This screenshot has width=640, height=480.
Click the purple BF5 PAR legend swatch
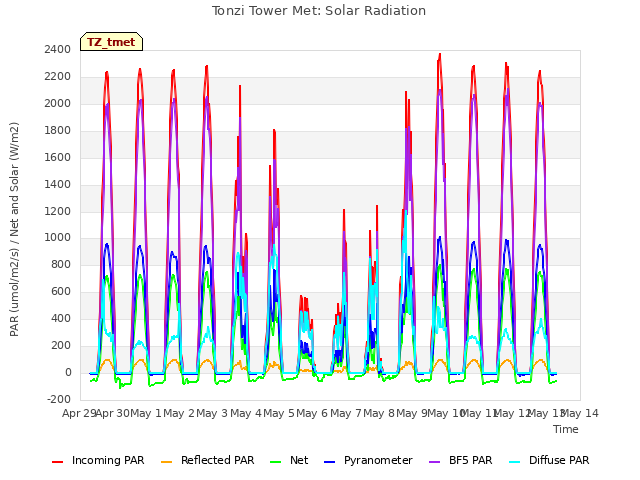[x=435, y=462]
